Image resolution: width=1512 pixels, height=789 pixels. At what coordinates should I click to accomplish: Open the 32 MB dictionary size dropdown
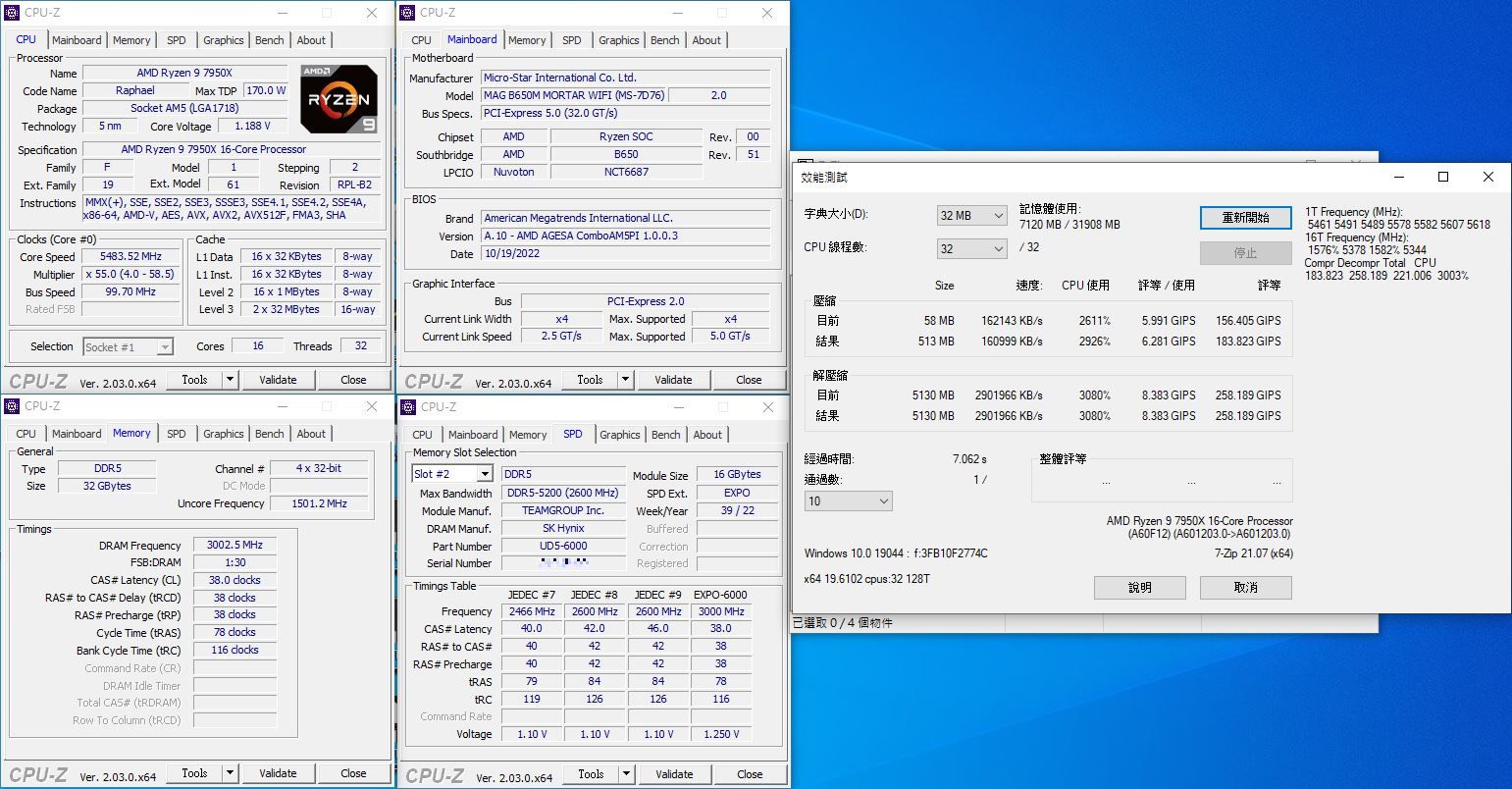click(971, 216)
